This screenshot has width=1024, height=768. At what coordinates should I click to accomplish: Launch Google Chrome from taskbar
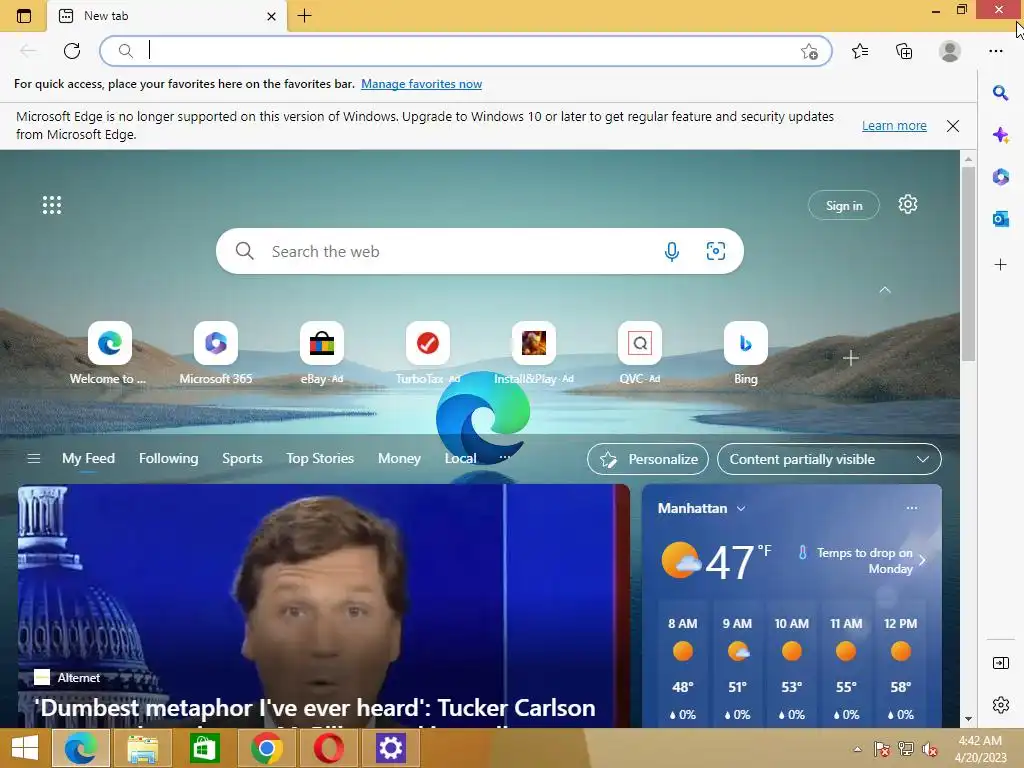click(x=266, y=748)
